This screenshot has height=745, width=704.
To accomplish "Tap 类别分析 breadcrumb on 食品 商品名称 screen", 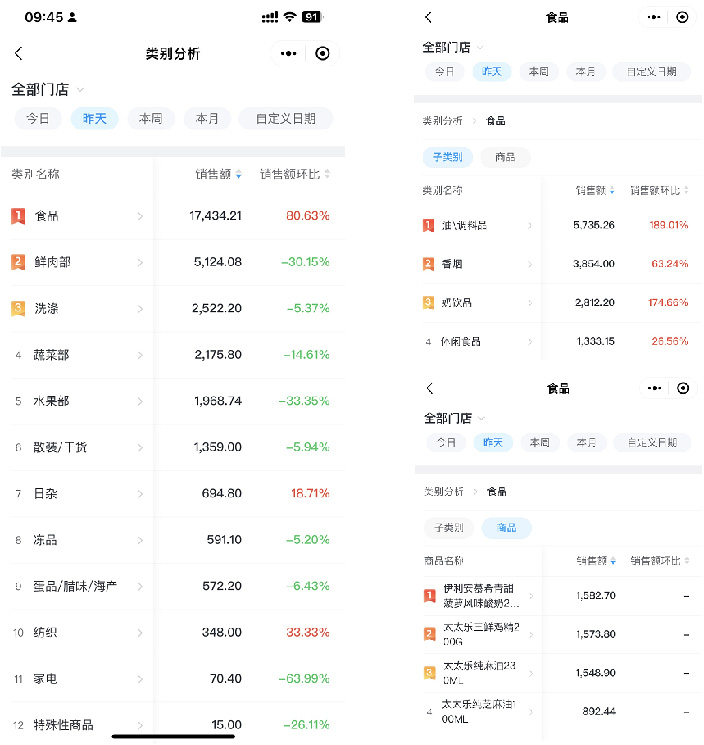I will pos(444,492).
